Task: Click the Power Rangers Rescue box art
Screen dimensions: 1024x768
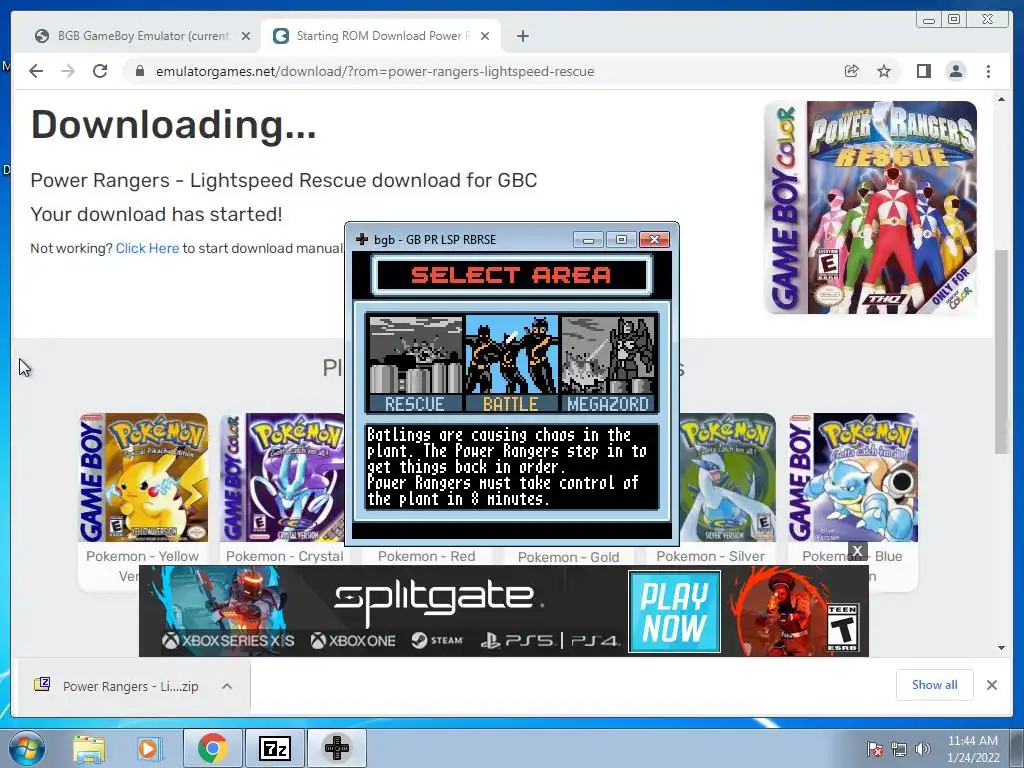Action: pyautogui.click(x=871, y=207)
